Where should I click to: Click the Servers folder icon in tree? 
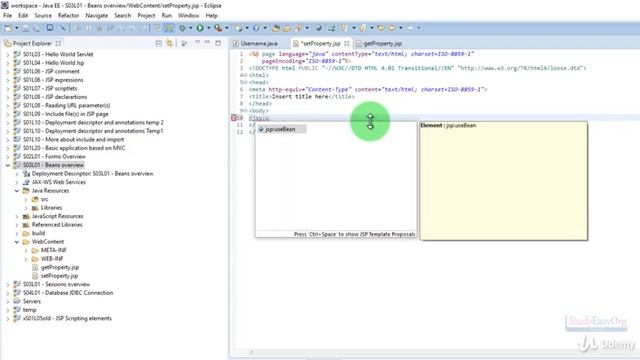point(17,301)
